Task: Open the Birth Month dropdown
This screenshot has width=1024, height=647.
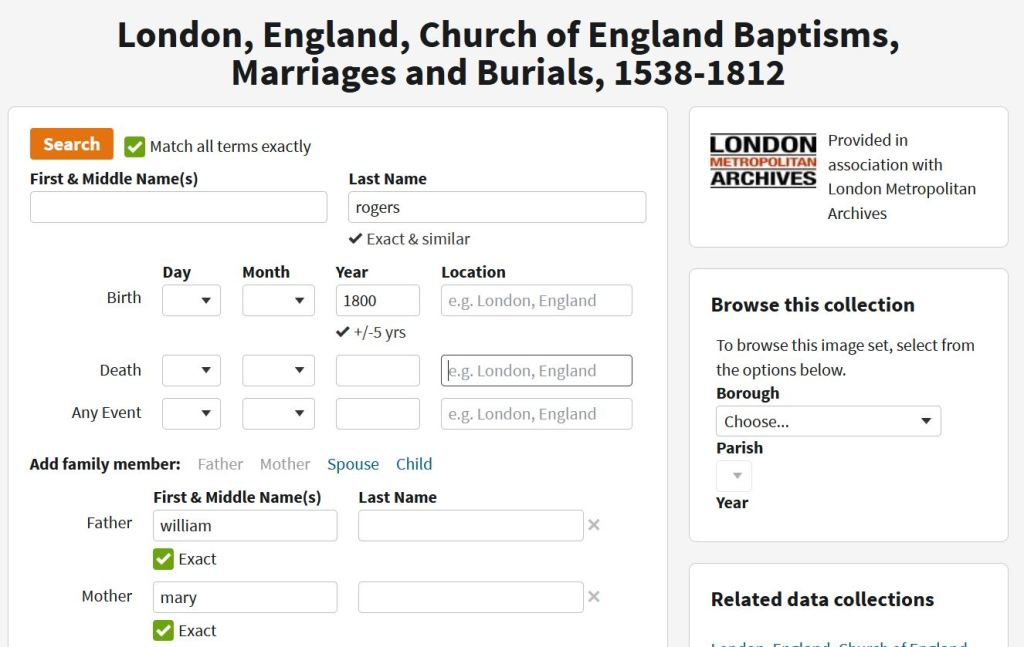Action: coord(278,300)
